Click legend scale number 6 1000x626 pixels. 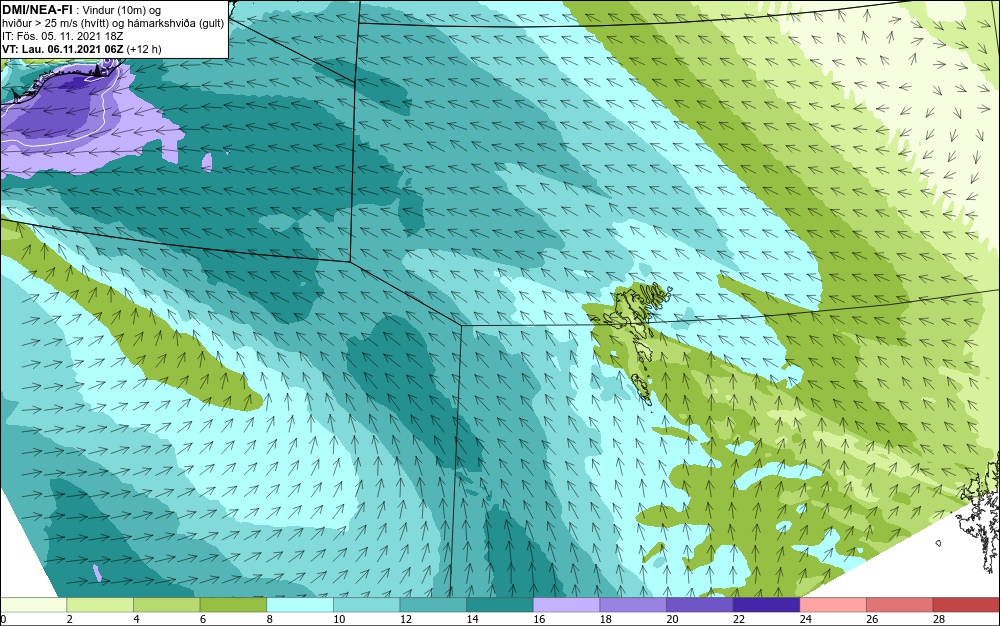(x=203, y=619)
